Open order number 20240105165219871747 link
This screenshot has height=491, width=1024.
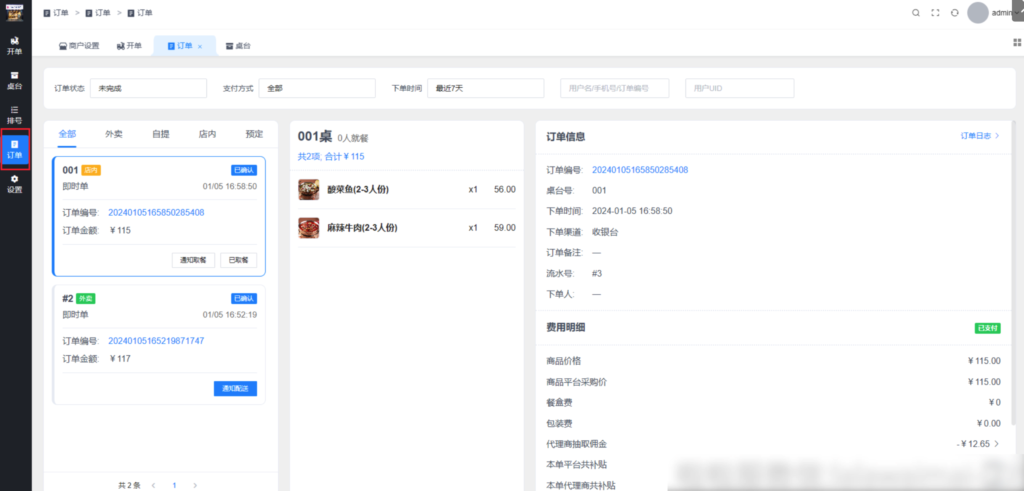(156, 341)
